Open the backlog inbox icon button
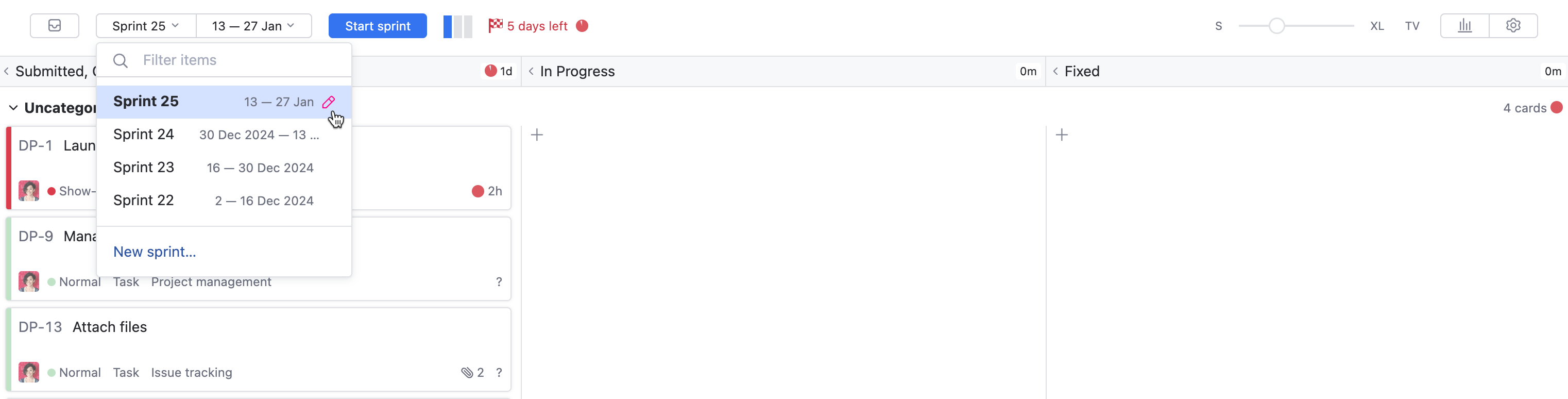Screen dimensions: 1568x399 pyautogui.click(x=55, y=26)
